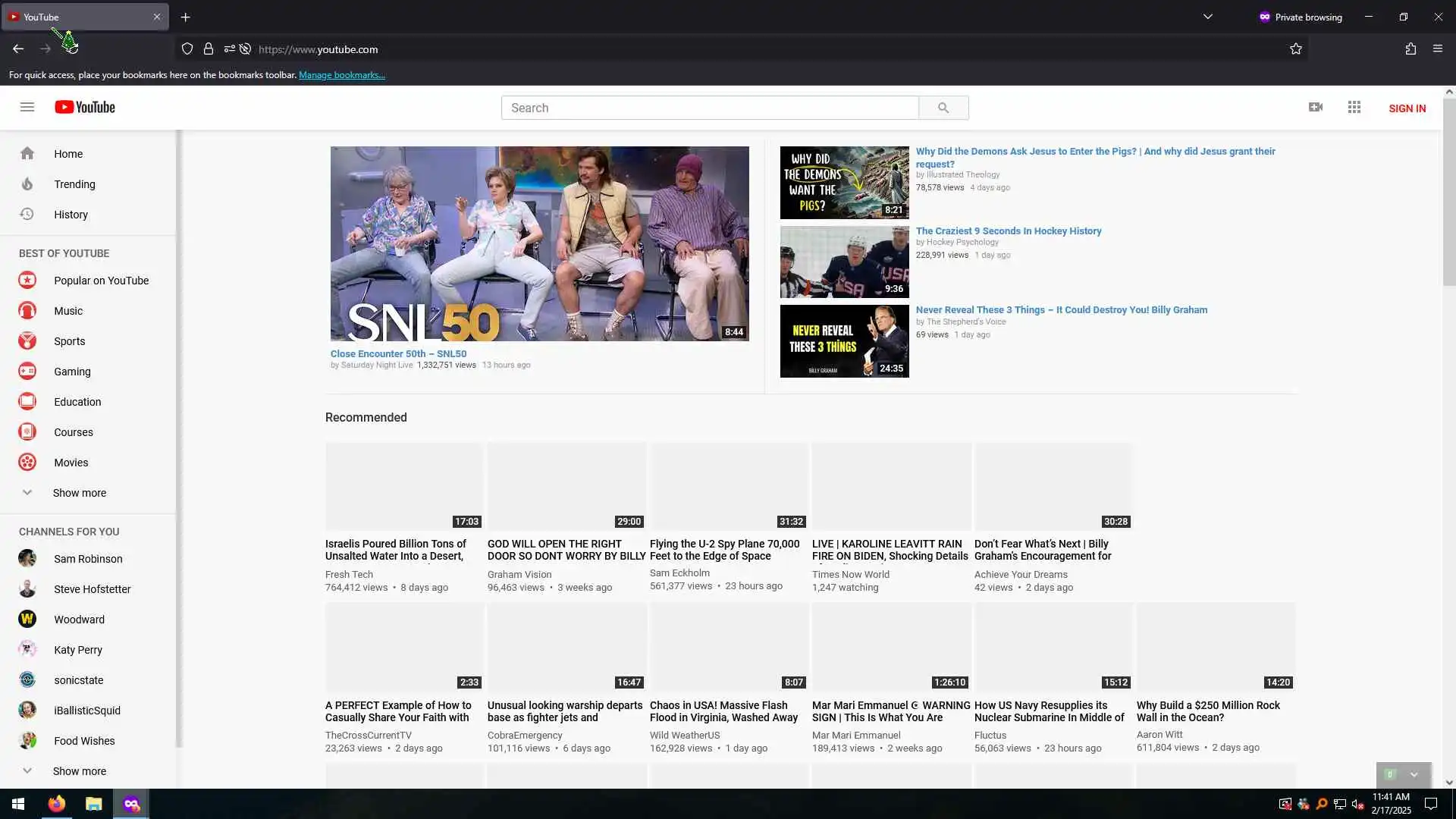Open History from the sidebar
1456x819 pixels.
click(x=71, y=215)
